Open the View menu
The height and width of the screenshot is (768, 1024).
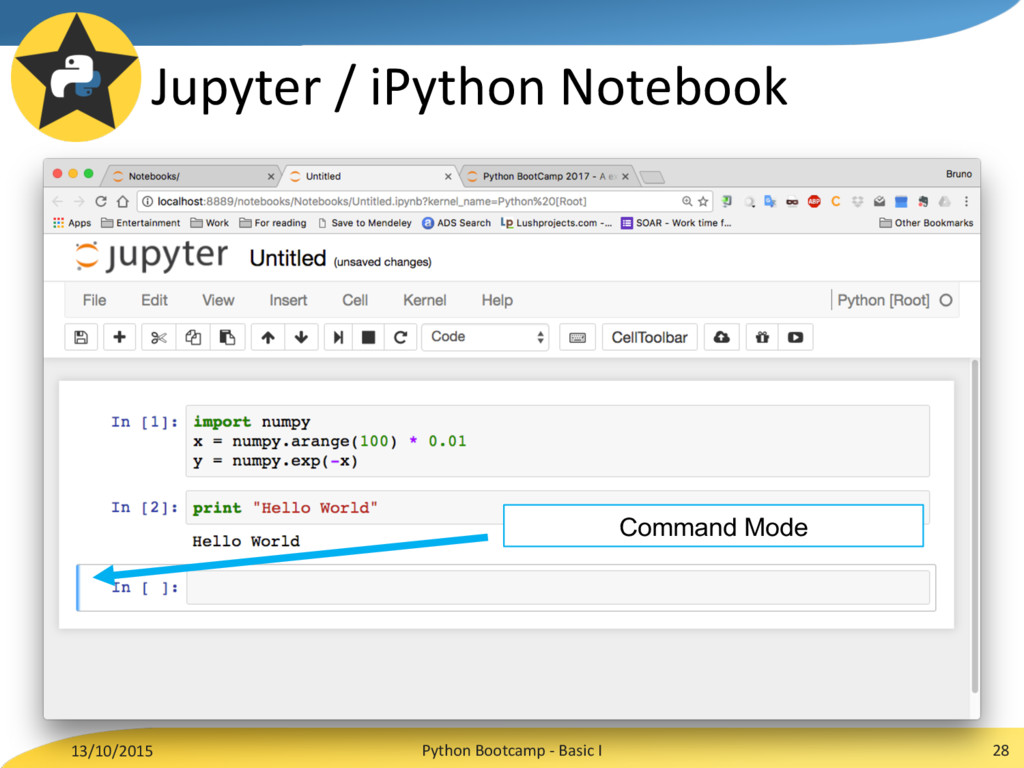(x=218, y=300)
